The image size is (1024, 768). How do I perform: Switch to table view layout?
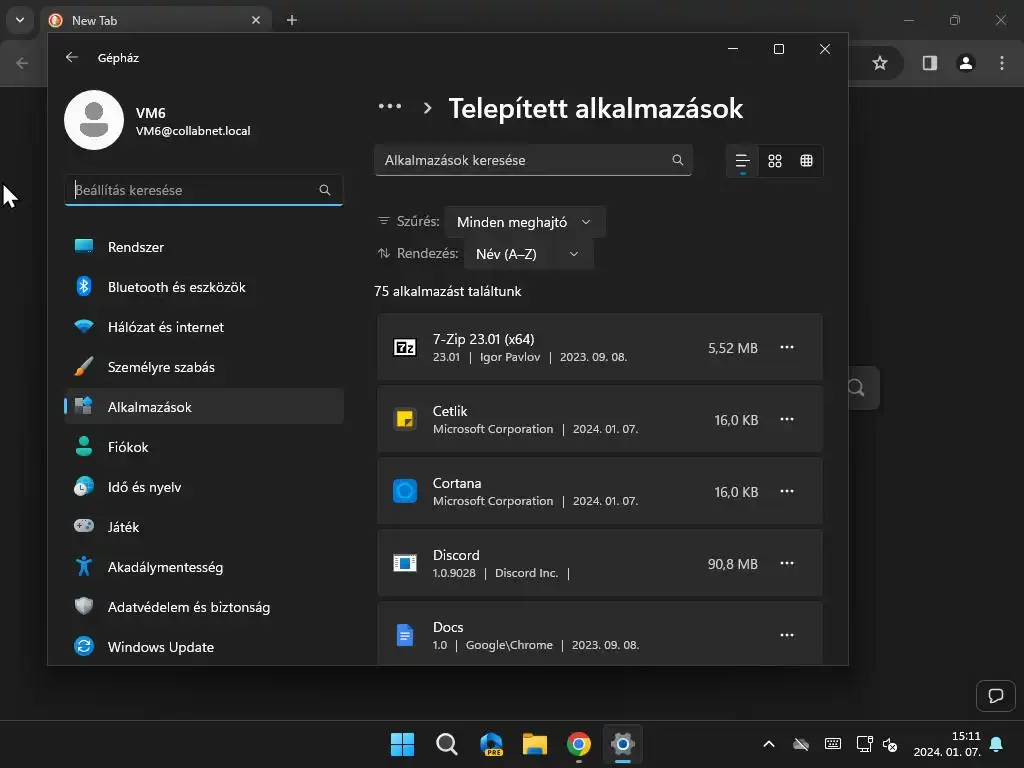tap(807, 161)
